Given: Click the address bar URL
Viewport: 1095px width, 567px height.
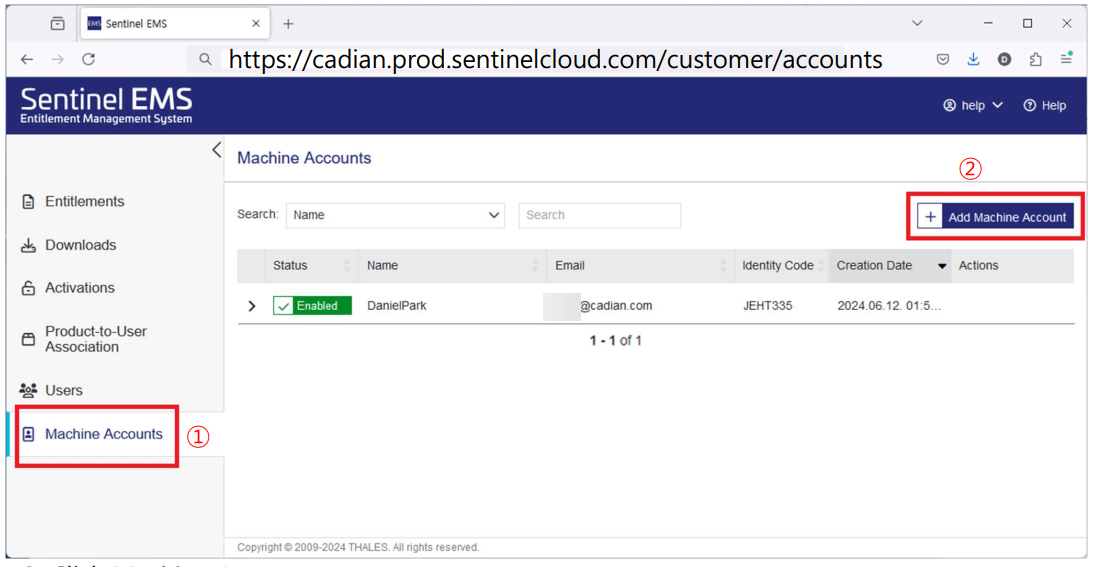Looking at the screenshot, I should coord(556,60).
